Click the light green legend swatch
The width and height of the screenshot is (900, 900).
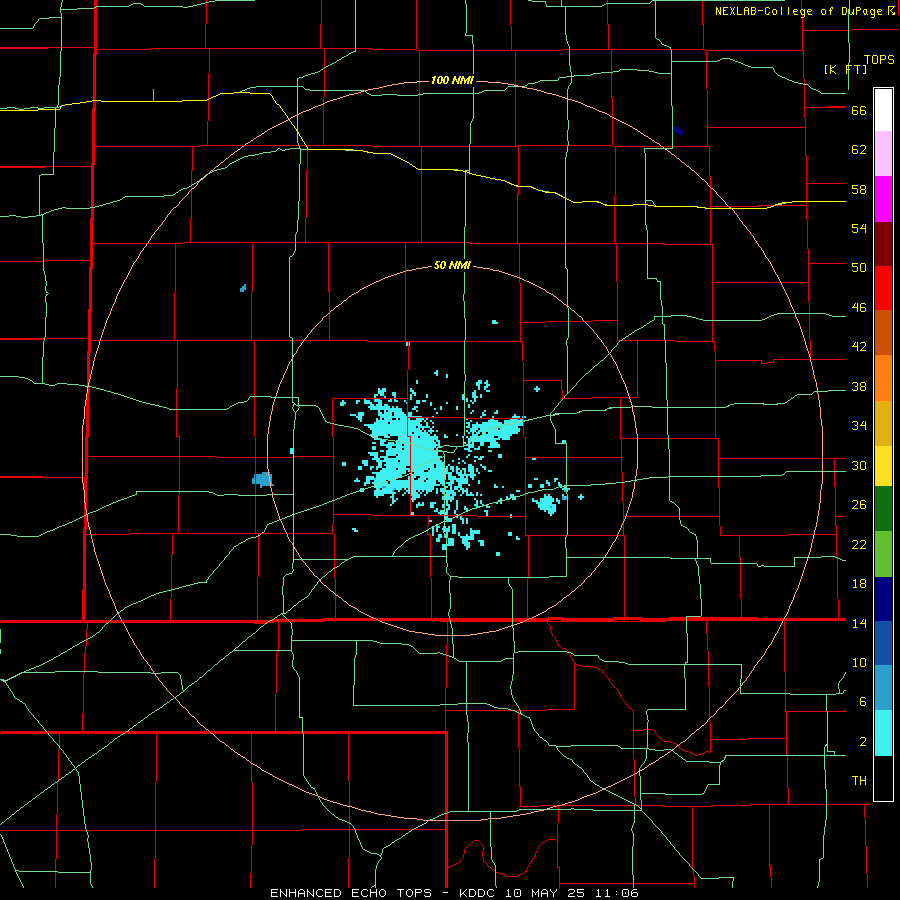(883, 554)
